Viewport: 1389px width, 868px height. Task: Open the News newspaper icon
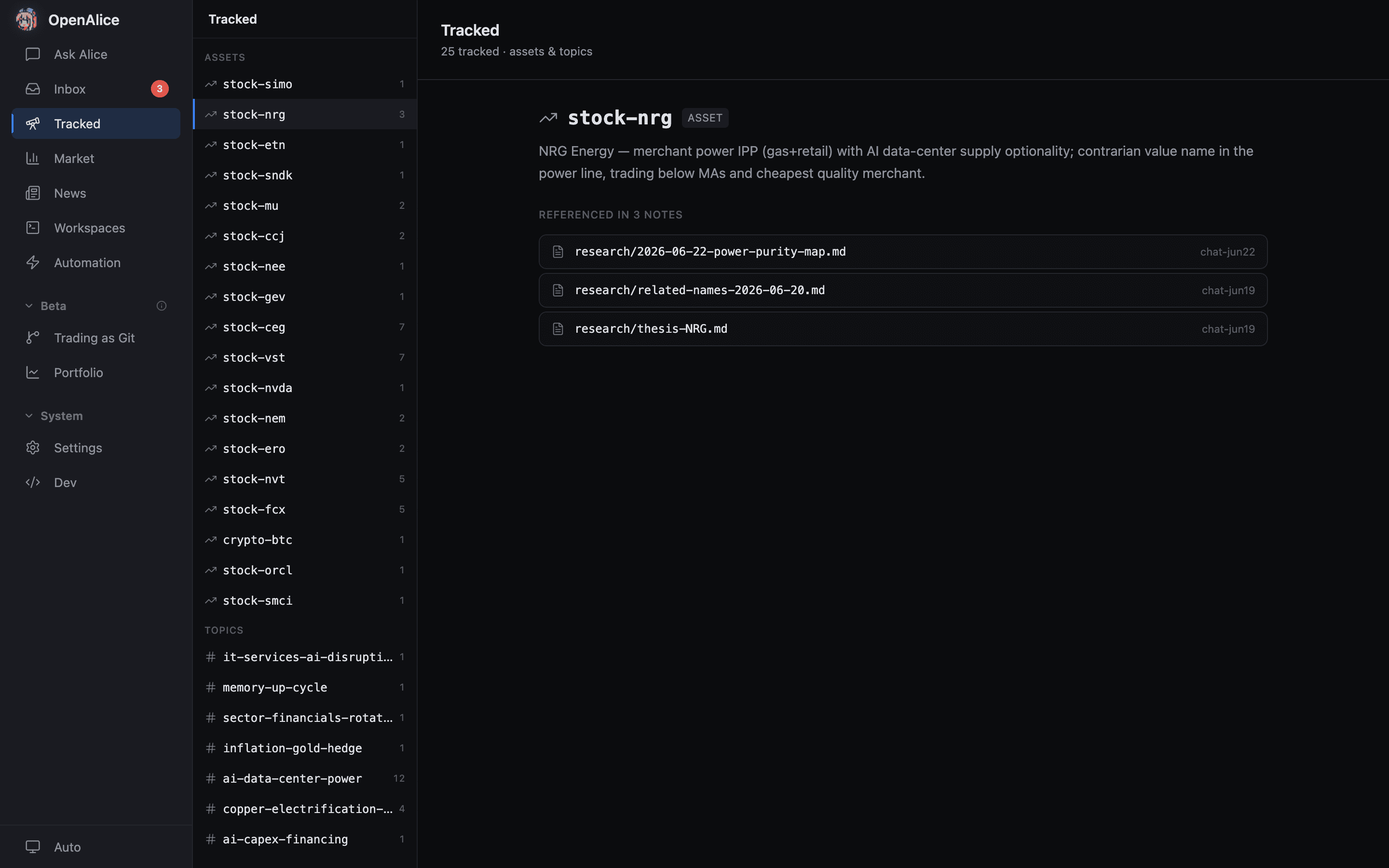(x=33, y=193)
